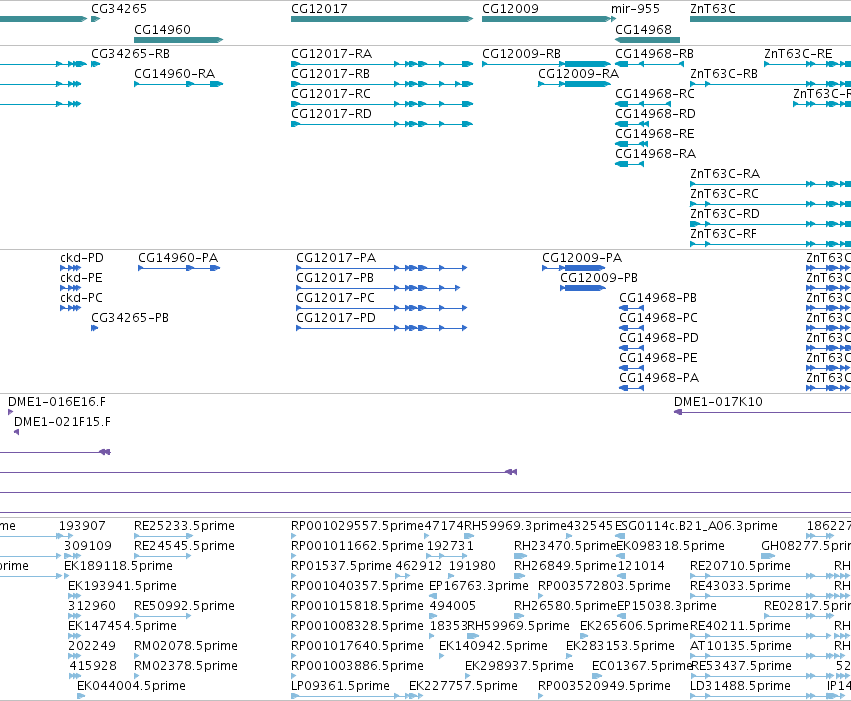The image size is (851, 701).
Task: Click transcript ZnT63C-RD
Action: coord(725,214)
